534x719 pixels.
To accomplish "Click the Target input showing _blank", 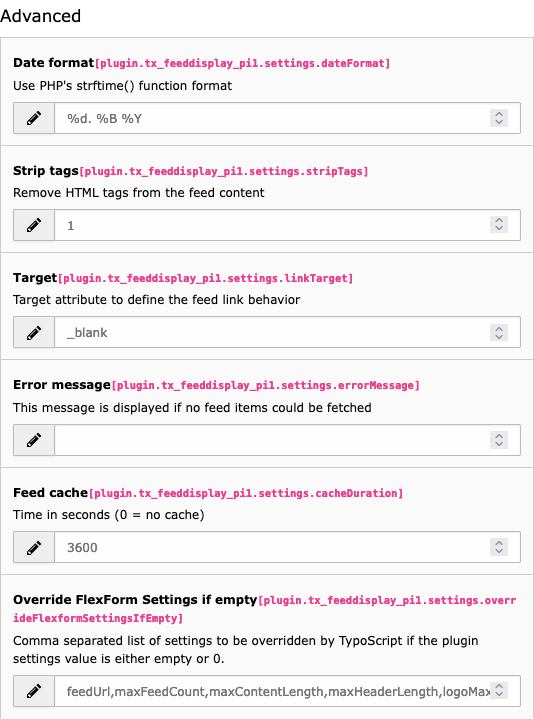I will click(287, 332).
